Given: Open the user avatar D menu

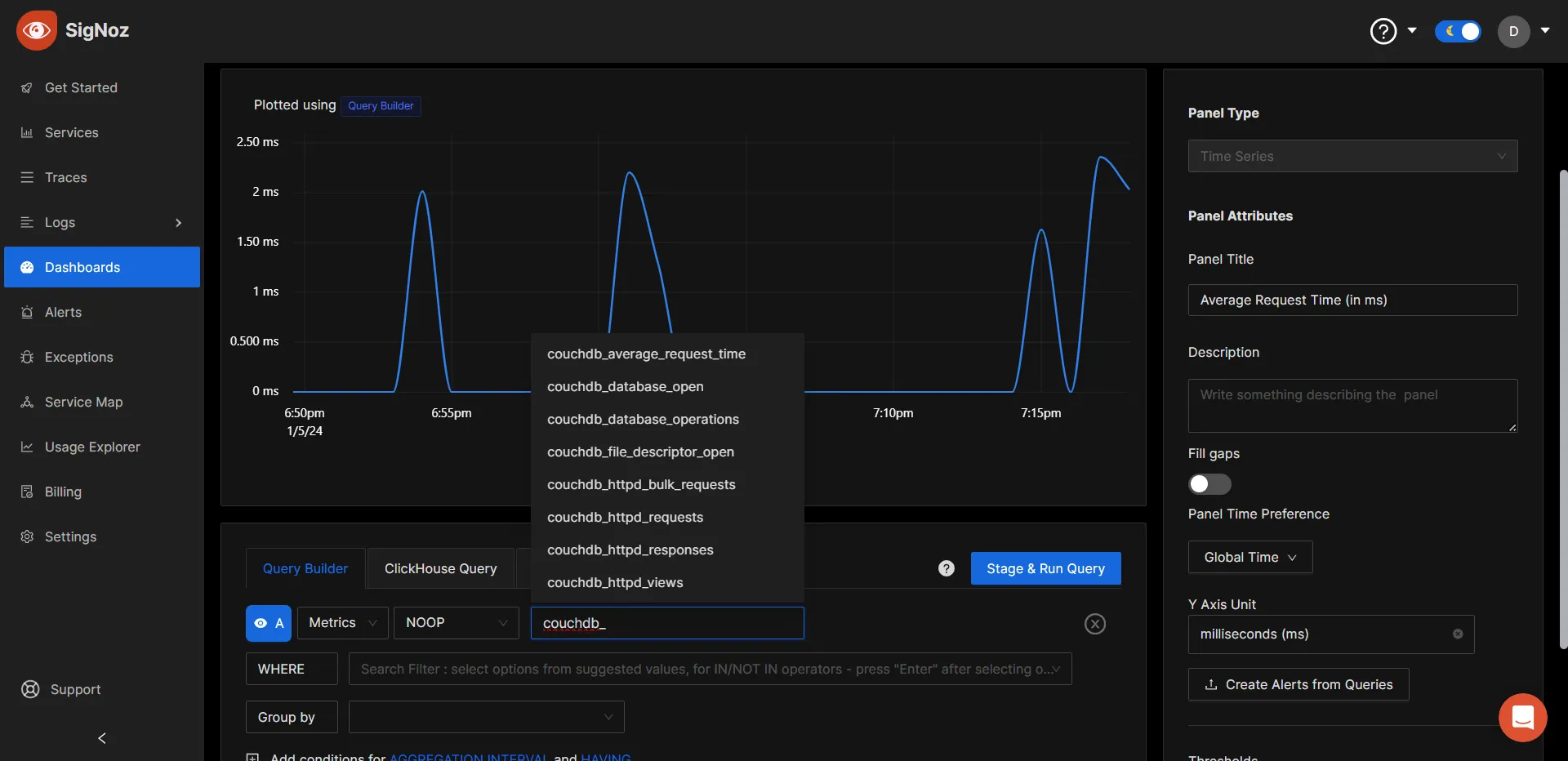Looking at the screenshot, I should click(x=1513, y=31).
